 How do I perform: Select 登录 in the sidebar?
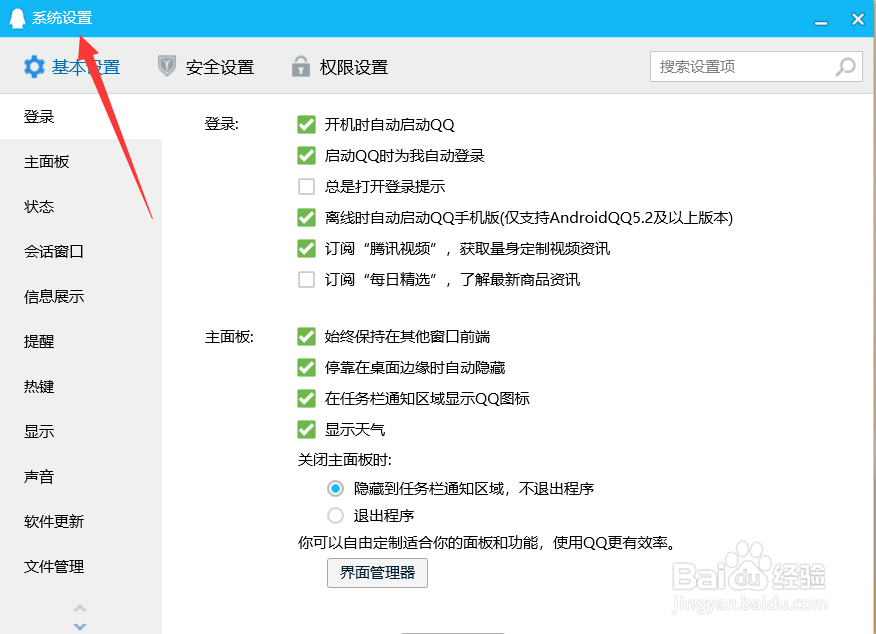tap(81, 117)
